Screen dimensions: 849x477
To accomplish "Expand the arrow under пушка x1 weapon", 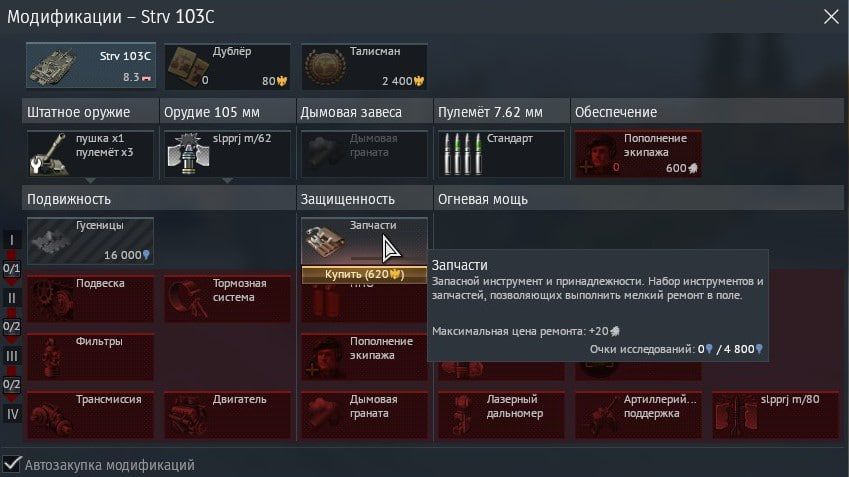I will tap(90, 180).
